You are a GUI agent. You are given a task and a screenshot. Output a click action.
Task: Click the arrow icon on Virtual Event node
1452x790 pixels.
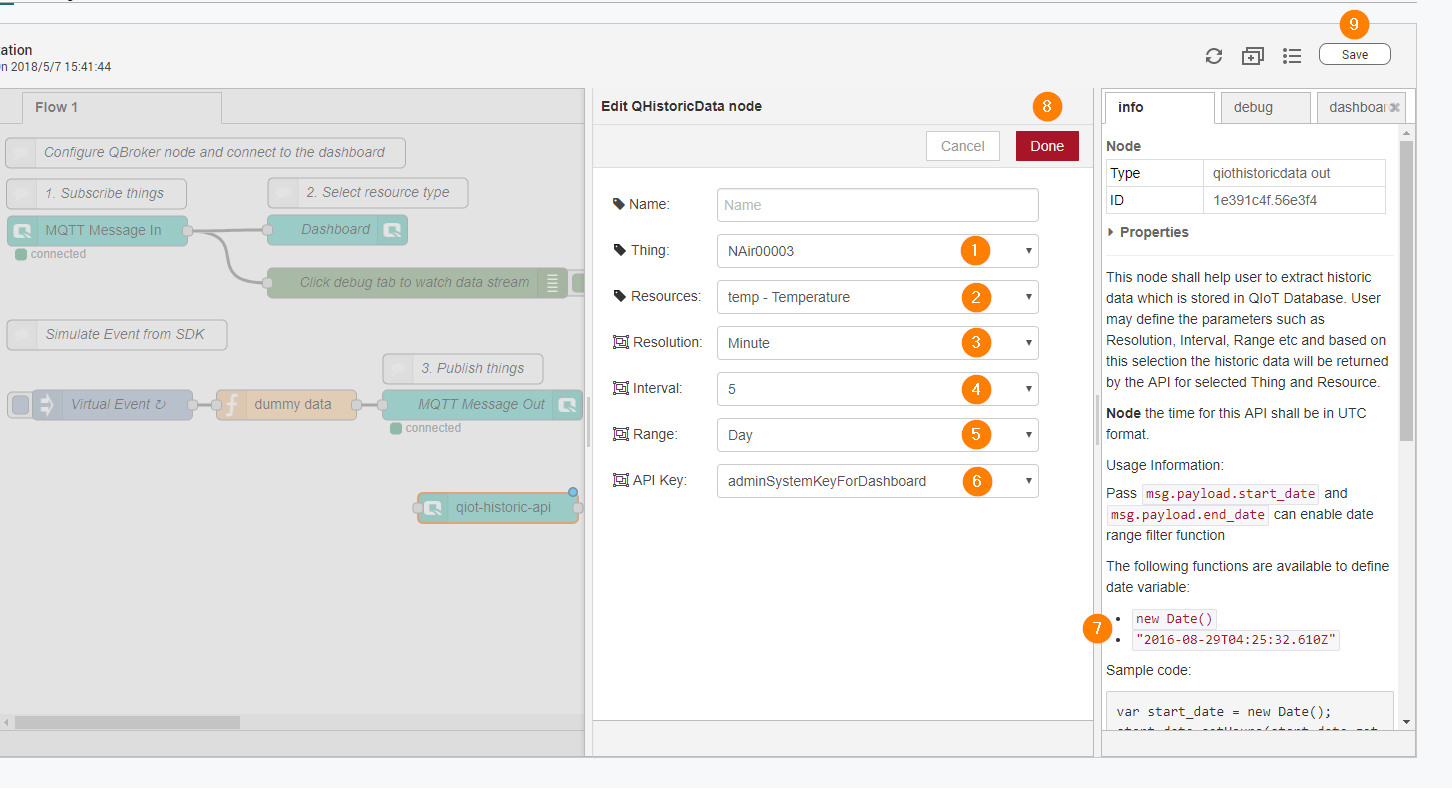(47, 405)
